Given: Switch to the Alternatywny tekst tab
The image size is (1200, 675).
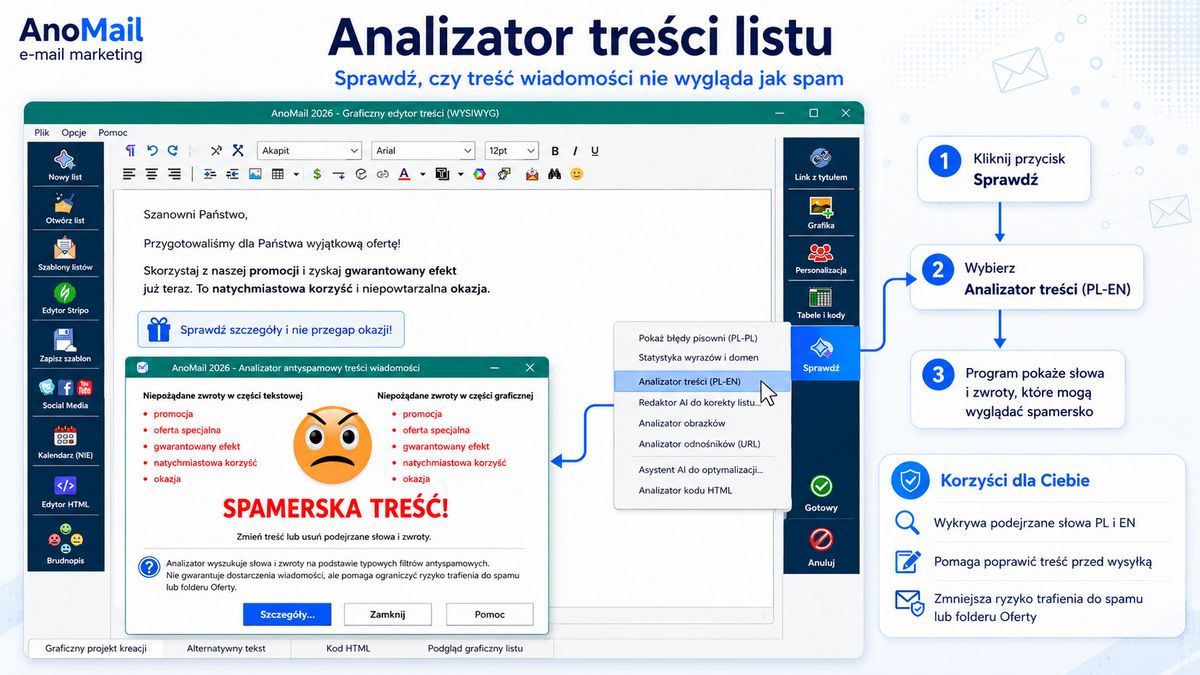Looking at the screenshot, I should point(226,648).
